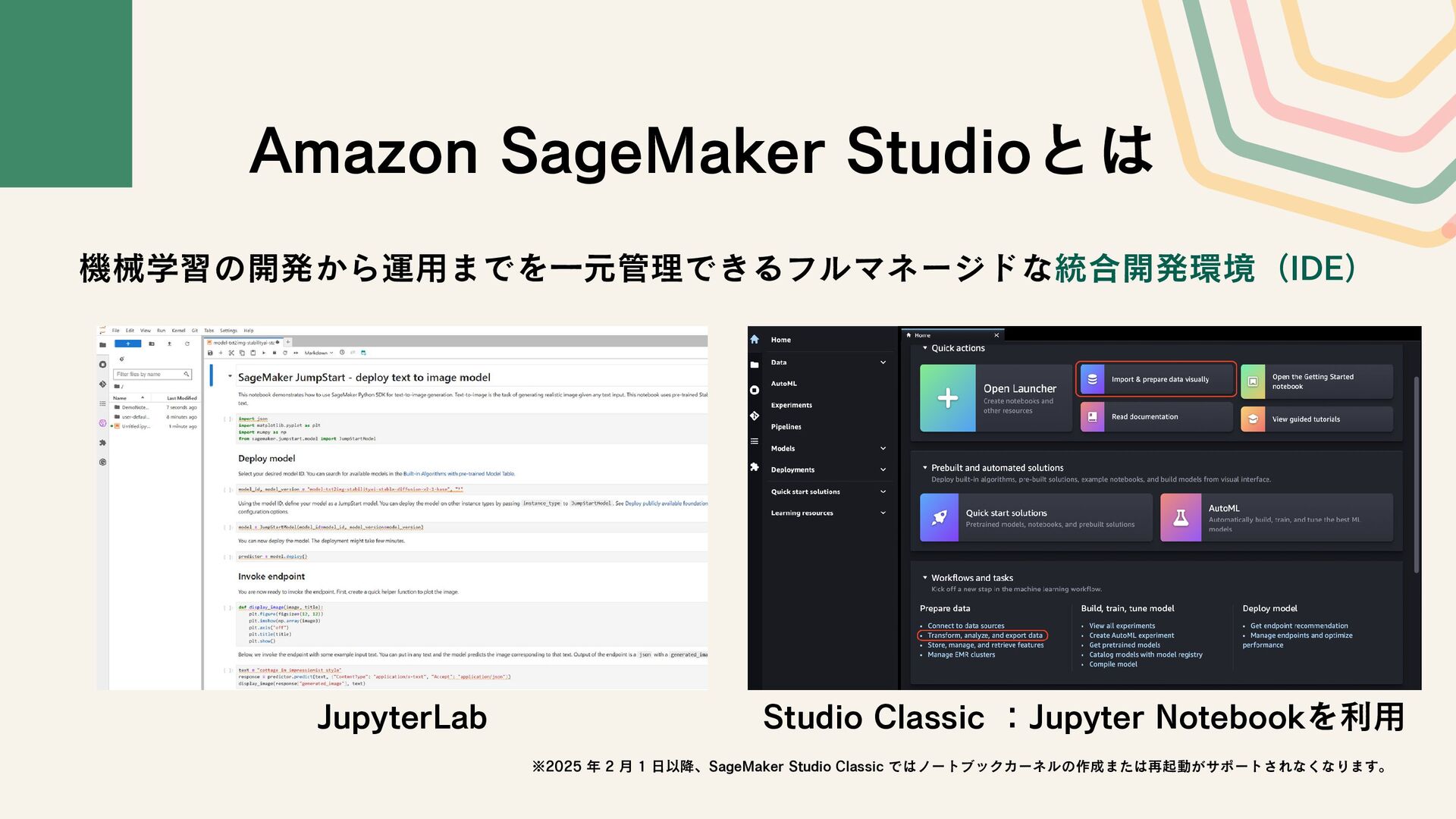
Task: Open table of contents list icon in JupyterLab
Action: tap(102, 403)
